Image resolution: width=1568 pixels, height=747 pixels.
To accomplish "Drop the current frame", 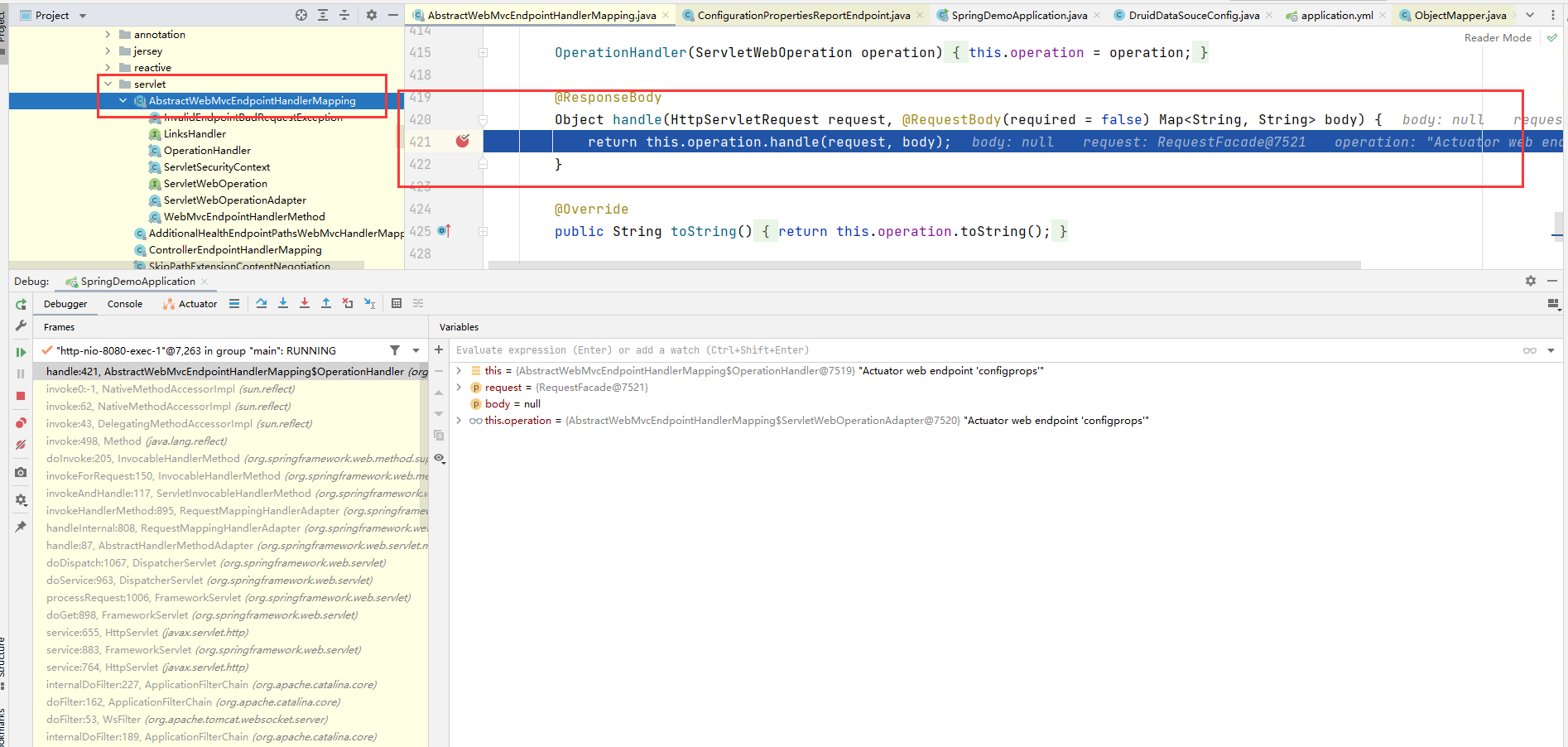I will click(348, 304).
